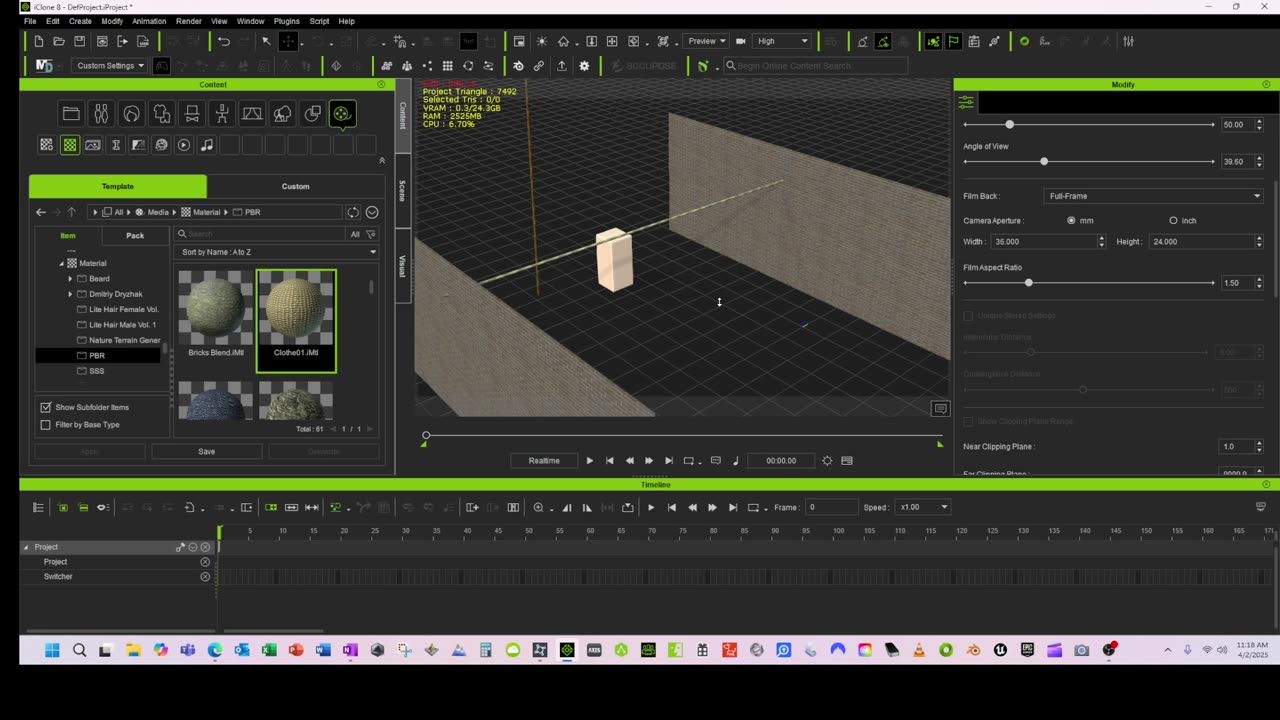The width and height of the screenshot is (1280, 720).
Task: Click timeline toolbar play button
Action: pyautogui.click(x=651, y=507)
